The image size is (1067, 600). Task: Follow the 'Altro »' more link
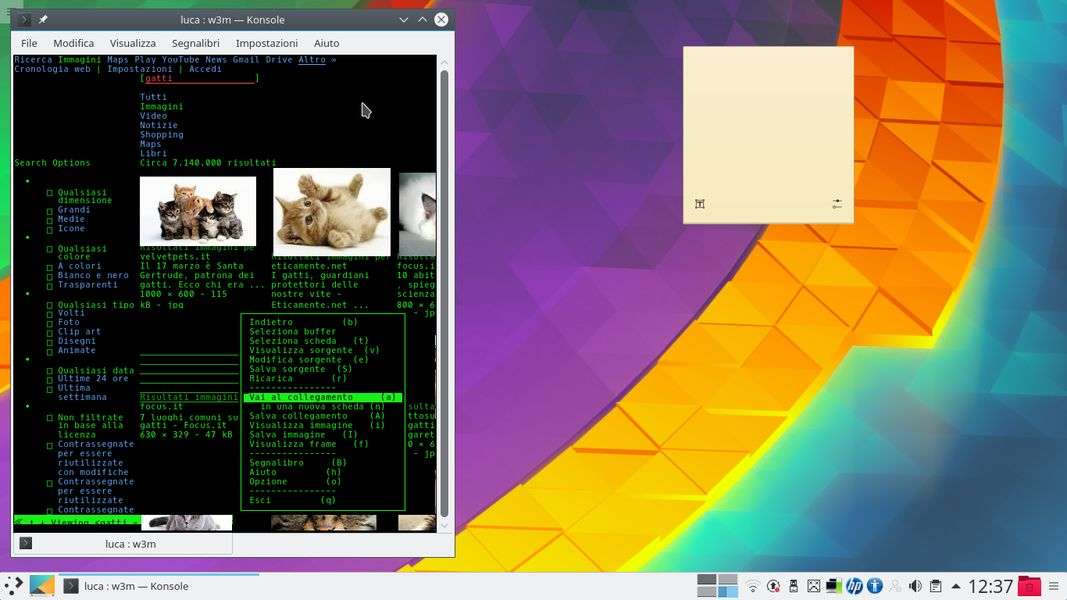(x=317, y=60)
